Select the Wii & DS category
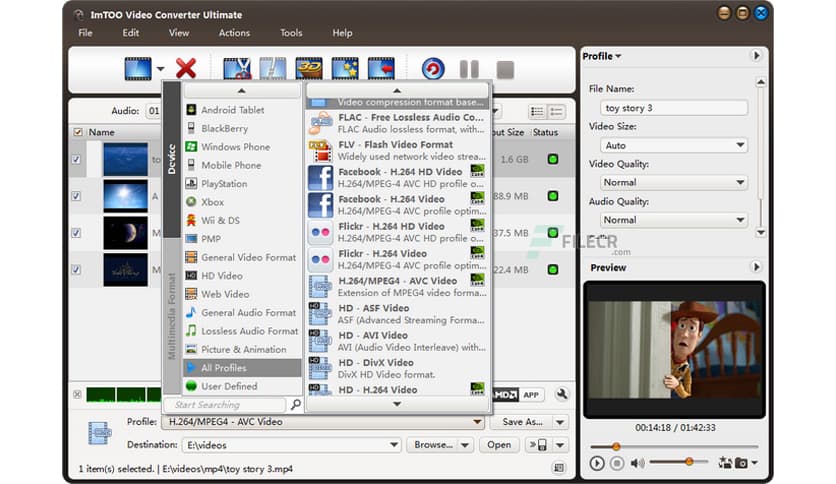The height and width of the screenshot is (484, 836). click(x=243, y=220)
